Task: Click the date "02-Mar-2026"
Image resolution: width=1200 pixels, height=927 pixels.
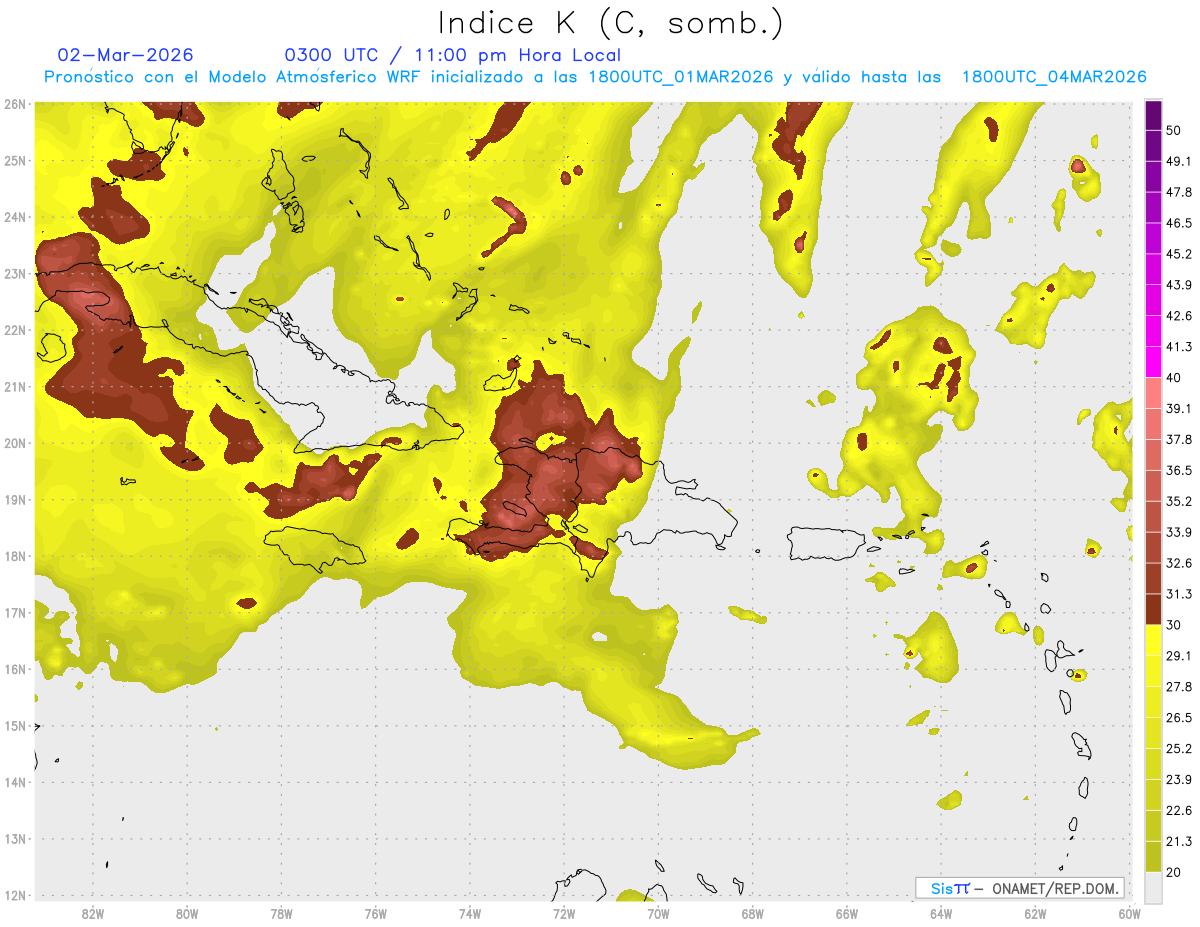Action: click(x=125, y=55)
